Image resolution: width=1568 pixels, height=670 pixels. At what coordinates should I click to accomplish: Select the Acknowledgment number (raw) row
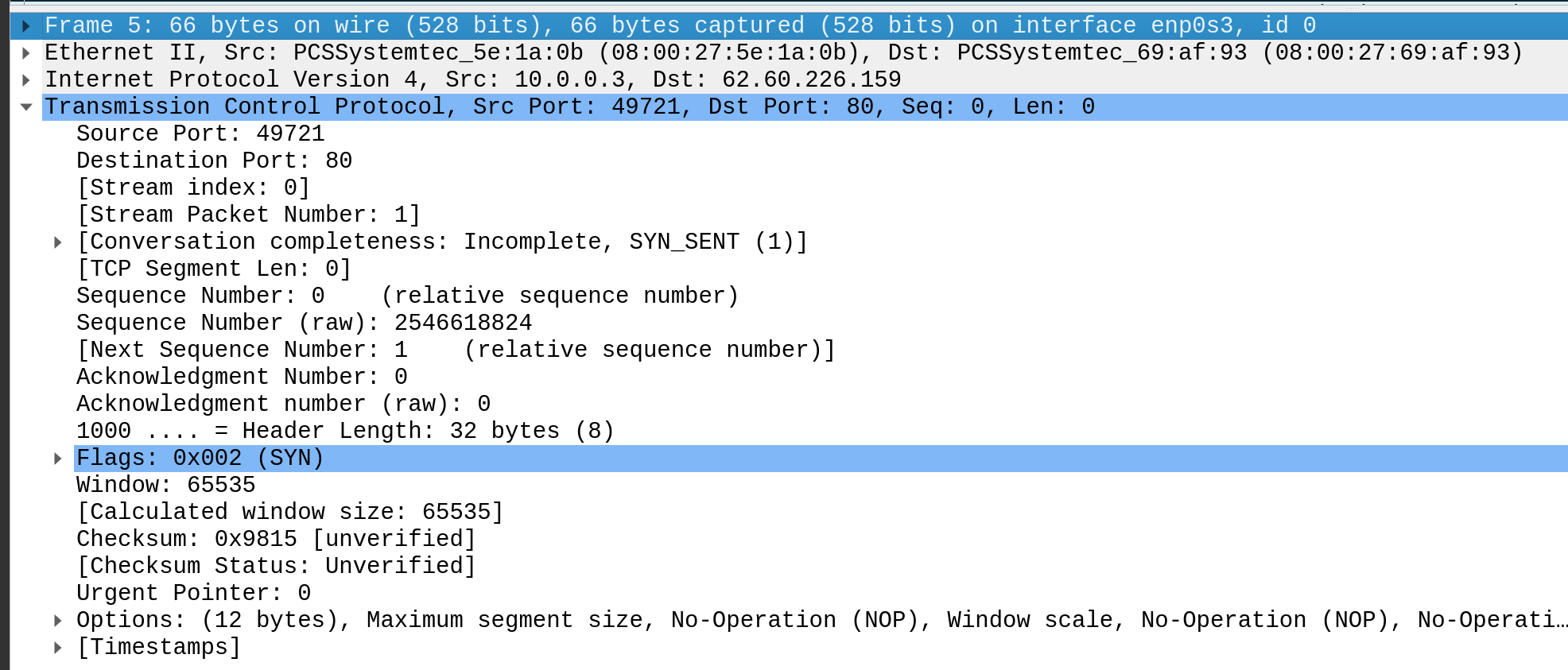[x=283, y=404]
